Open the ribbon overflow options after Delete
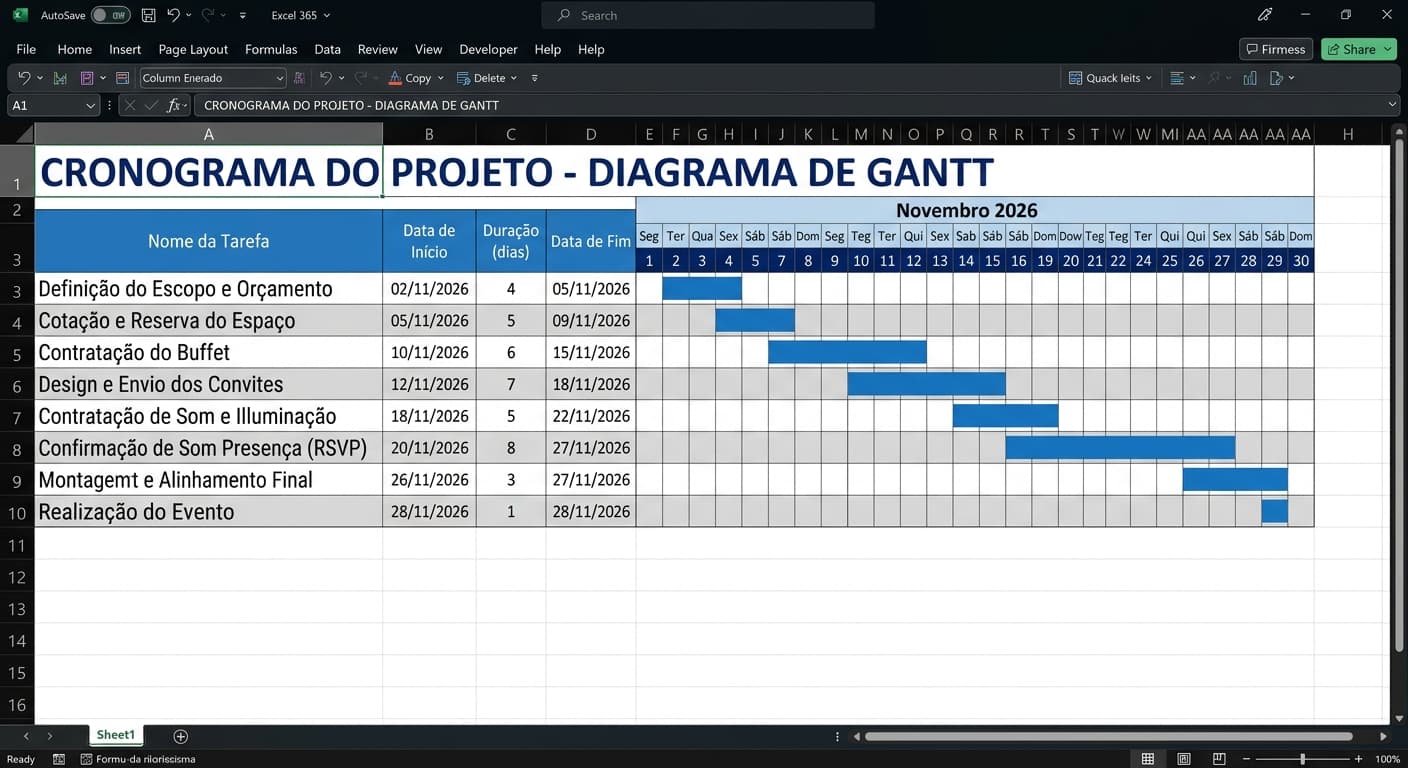Screen dimensions: 1408x768 534,78
